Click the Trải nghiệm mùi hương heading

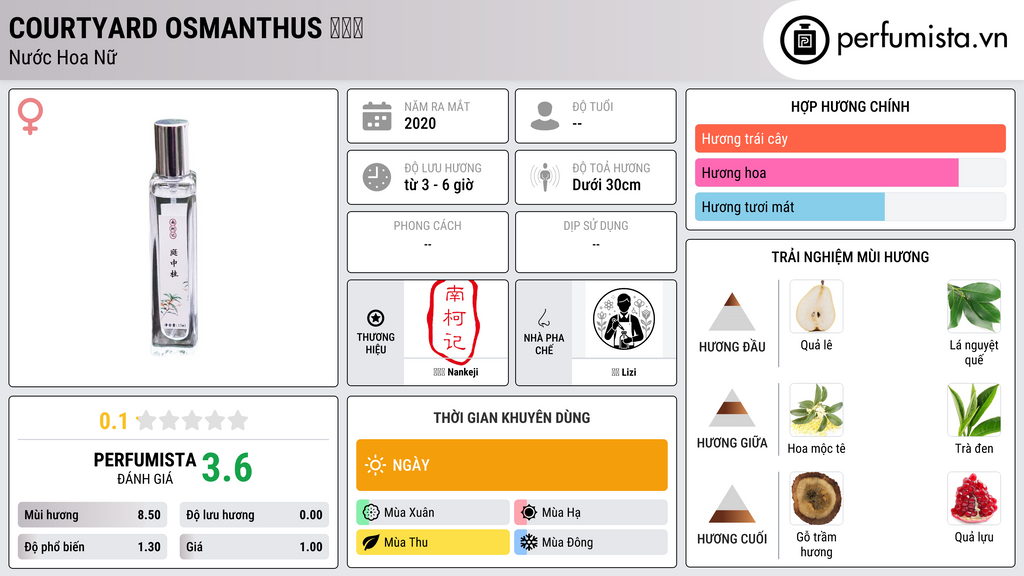coord(850,257)
